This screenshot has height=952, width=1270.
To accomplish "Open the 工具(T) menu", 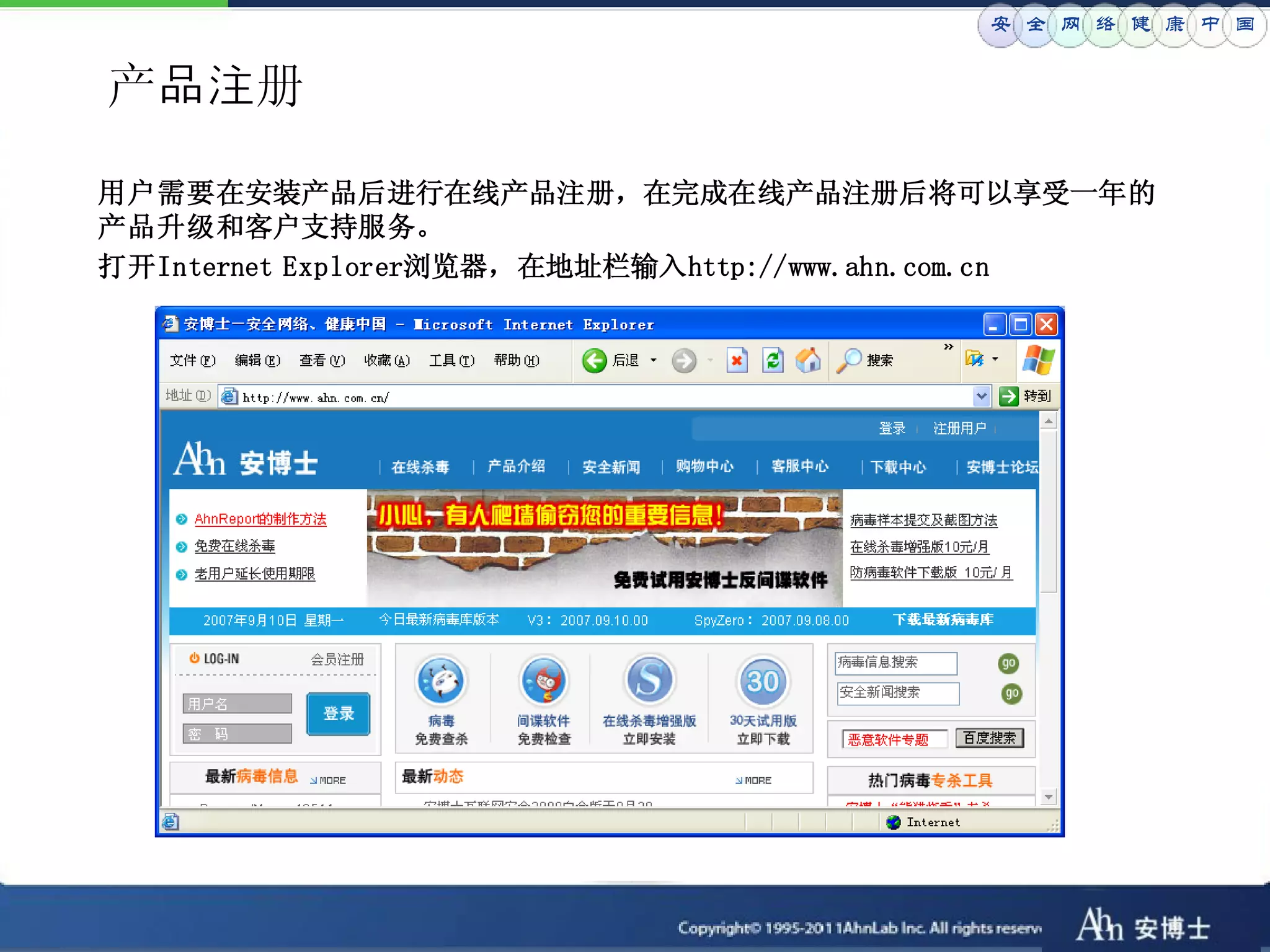I will click(452, 360).
